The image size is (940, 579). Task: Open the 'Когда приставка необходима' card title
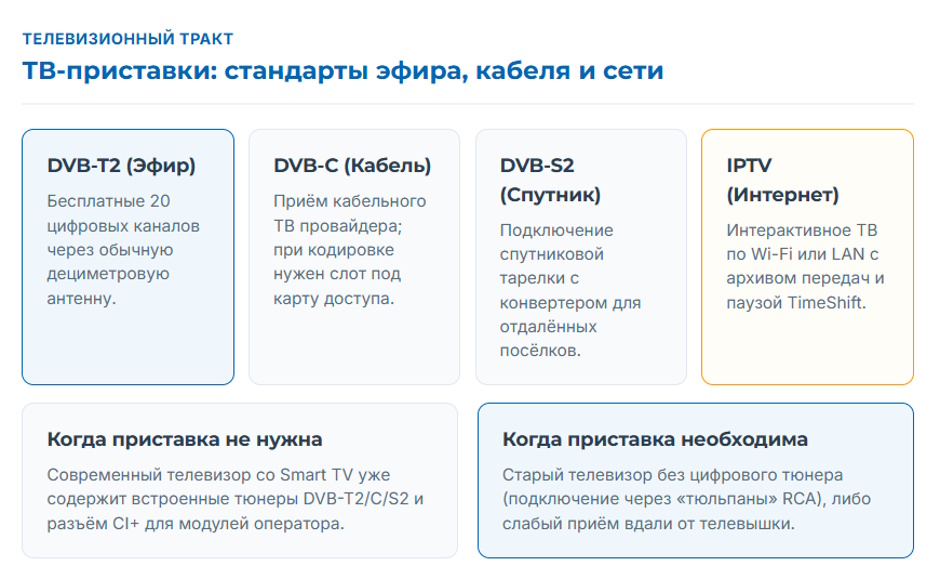pos(655,439)
